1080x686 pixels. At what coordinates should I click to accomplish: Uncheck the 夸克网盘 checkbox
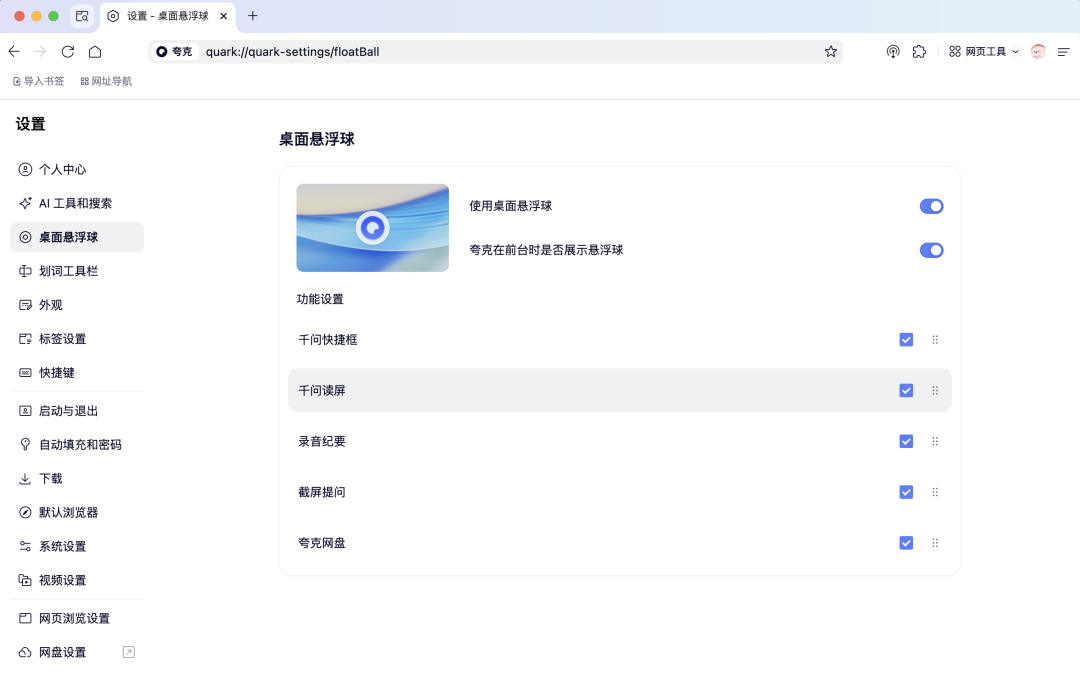(906, 543)
